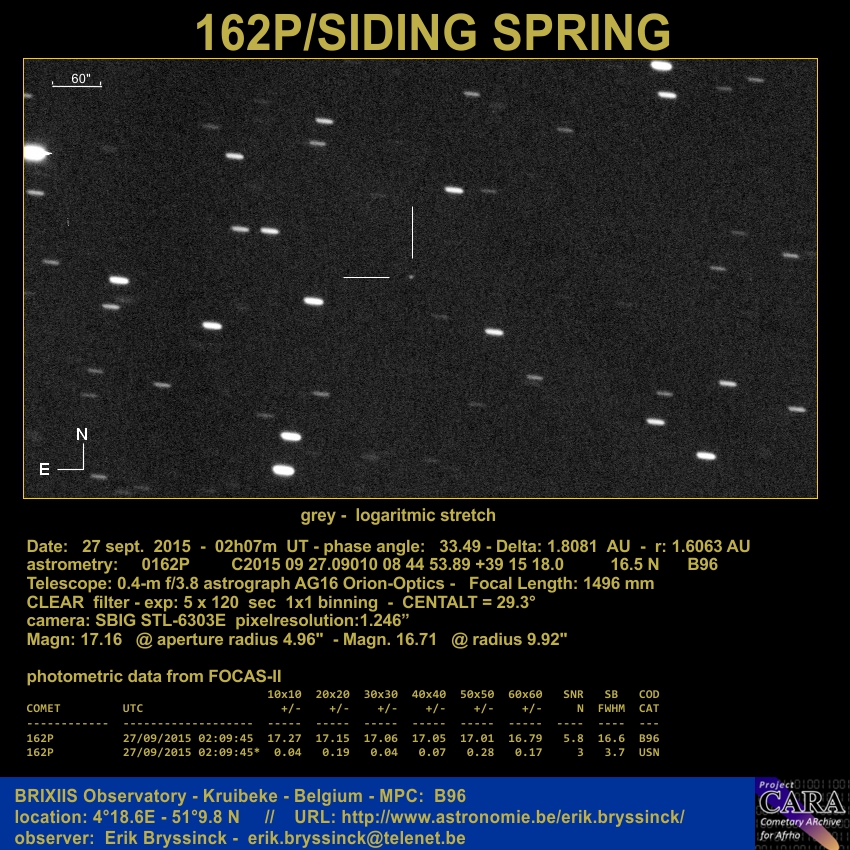Click the N/E compass orientation indicator
This screenshot has height=850, width=850.
click(x=71, y=452)
